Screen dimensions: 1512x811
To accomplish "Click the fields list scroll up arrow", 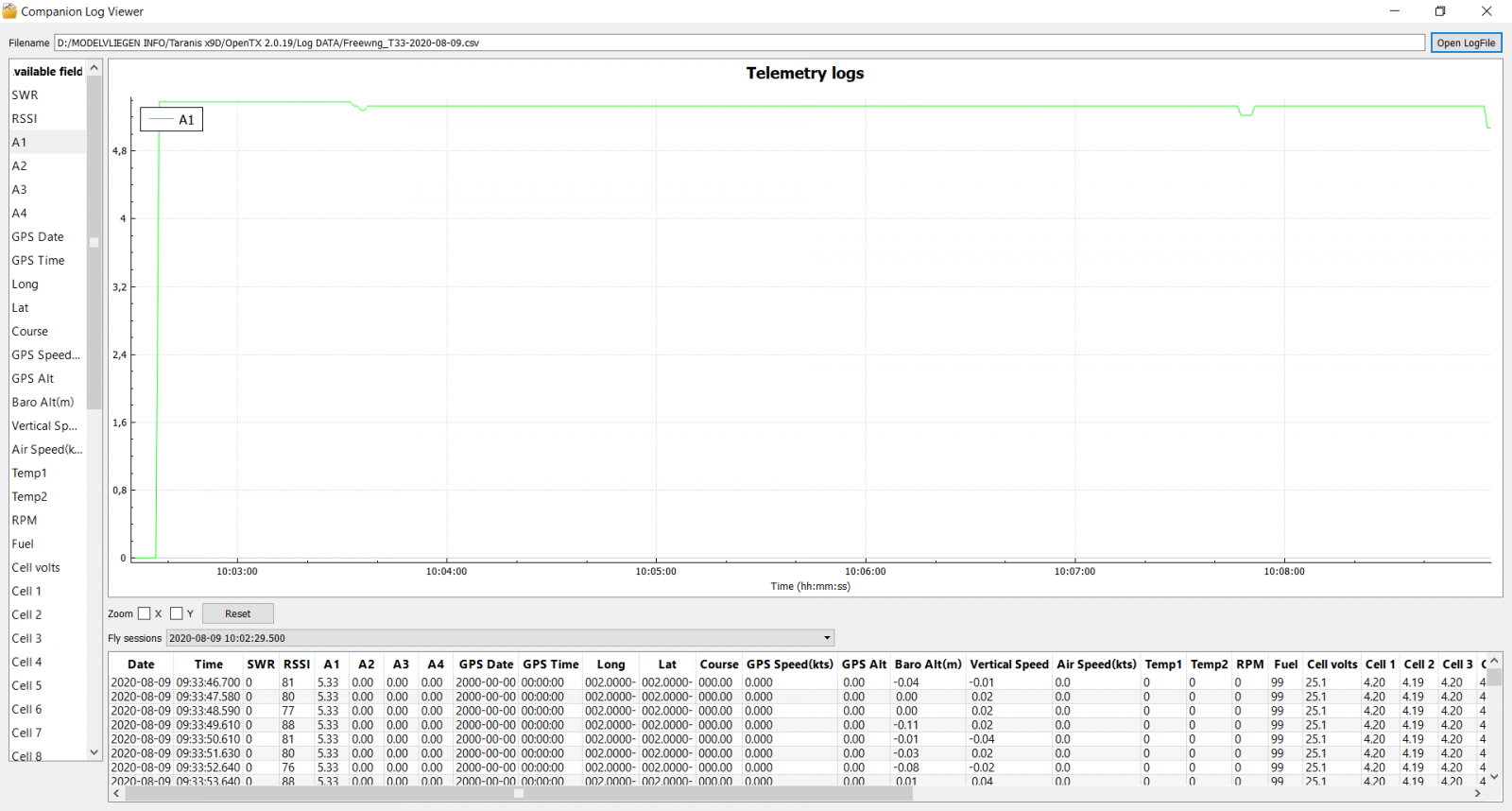I will point(94,68).
